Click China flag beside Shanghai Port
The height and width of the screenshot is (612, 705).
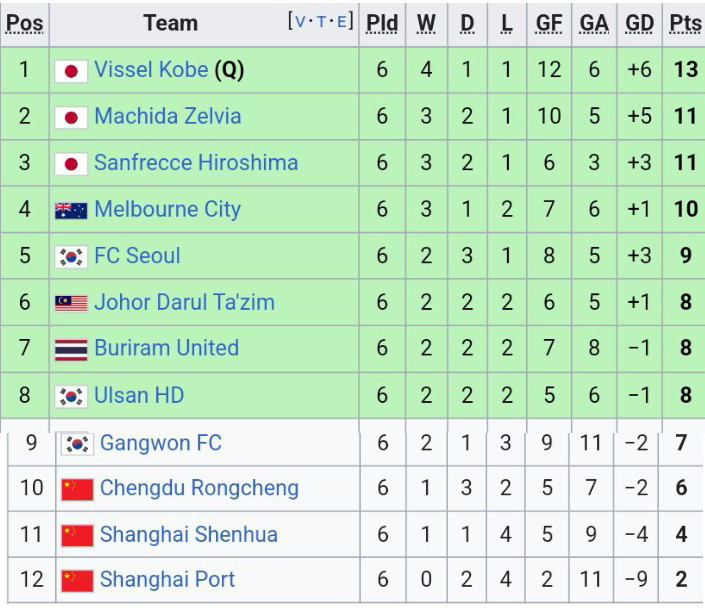(77, 581)
